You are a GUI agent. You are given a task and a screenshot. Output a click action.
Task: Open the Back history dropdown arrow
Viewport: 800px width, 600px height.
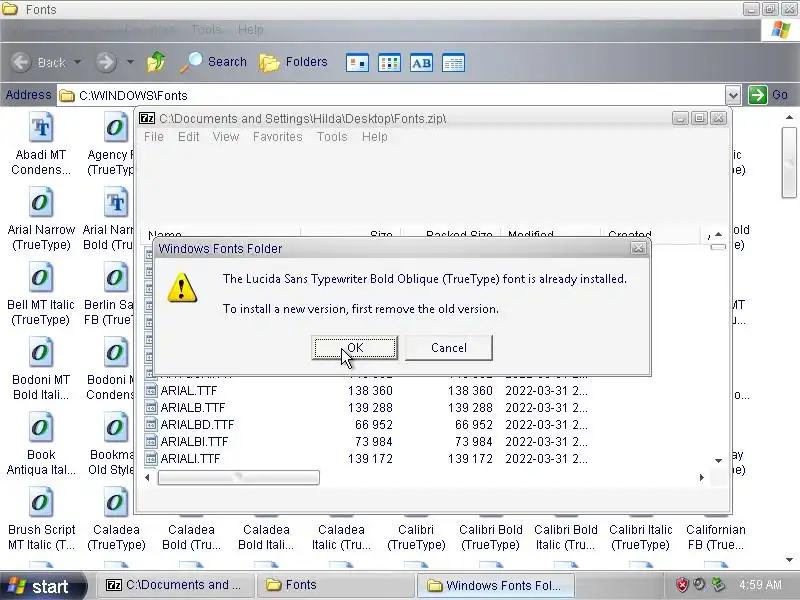(x=78, y=62)
